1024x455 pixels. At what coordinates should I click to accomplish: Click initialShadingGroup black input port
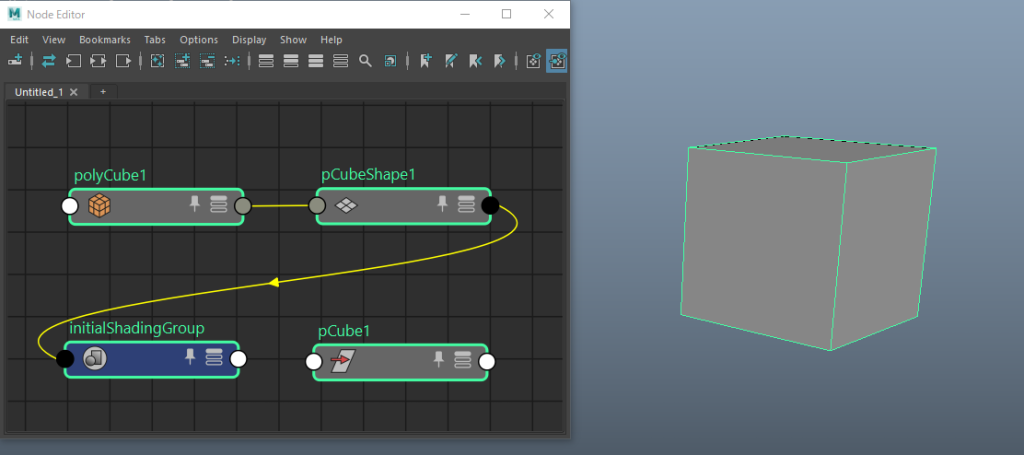[x=65, y=358]
